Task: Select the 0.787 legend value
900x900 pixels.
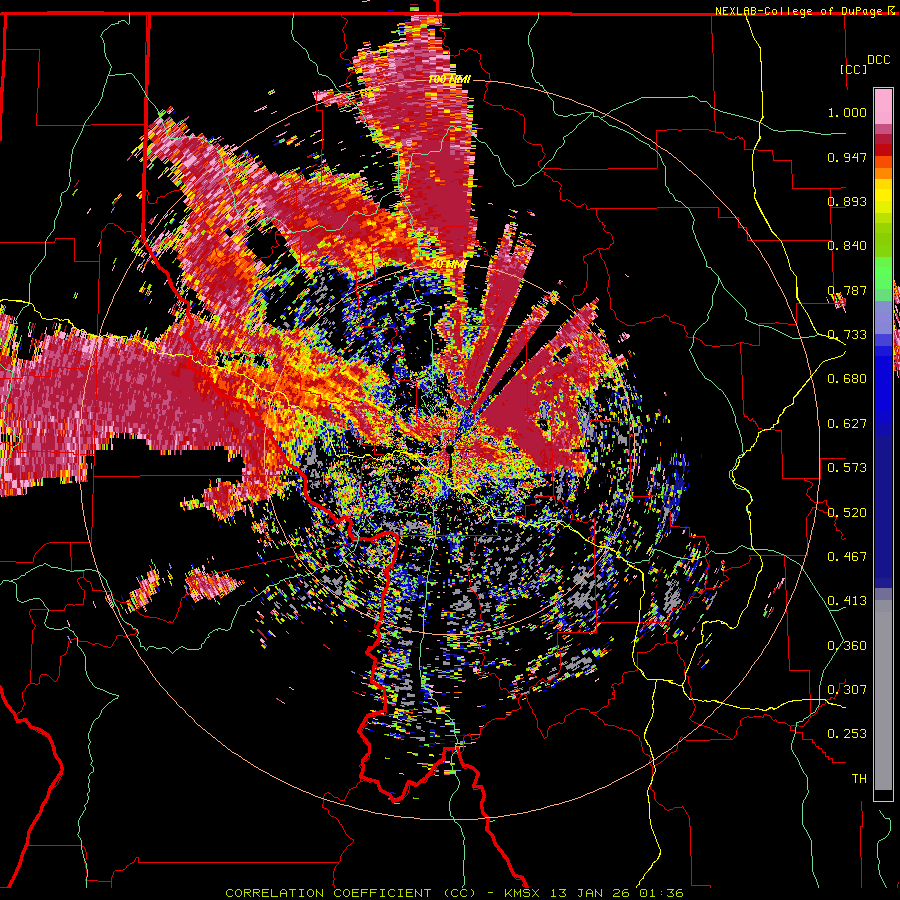Action: click(x=847, y=290)
